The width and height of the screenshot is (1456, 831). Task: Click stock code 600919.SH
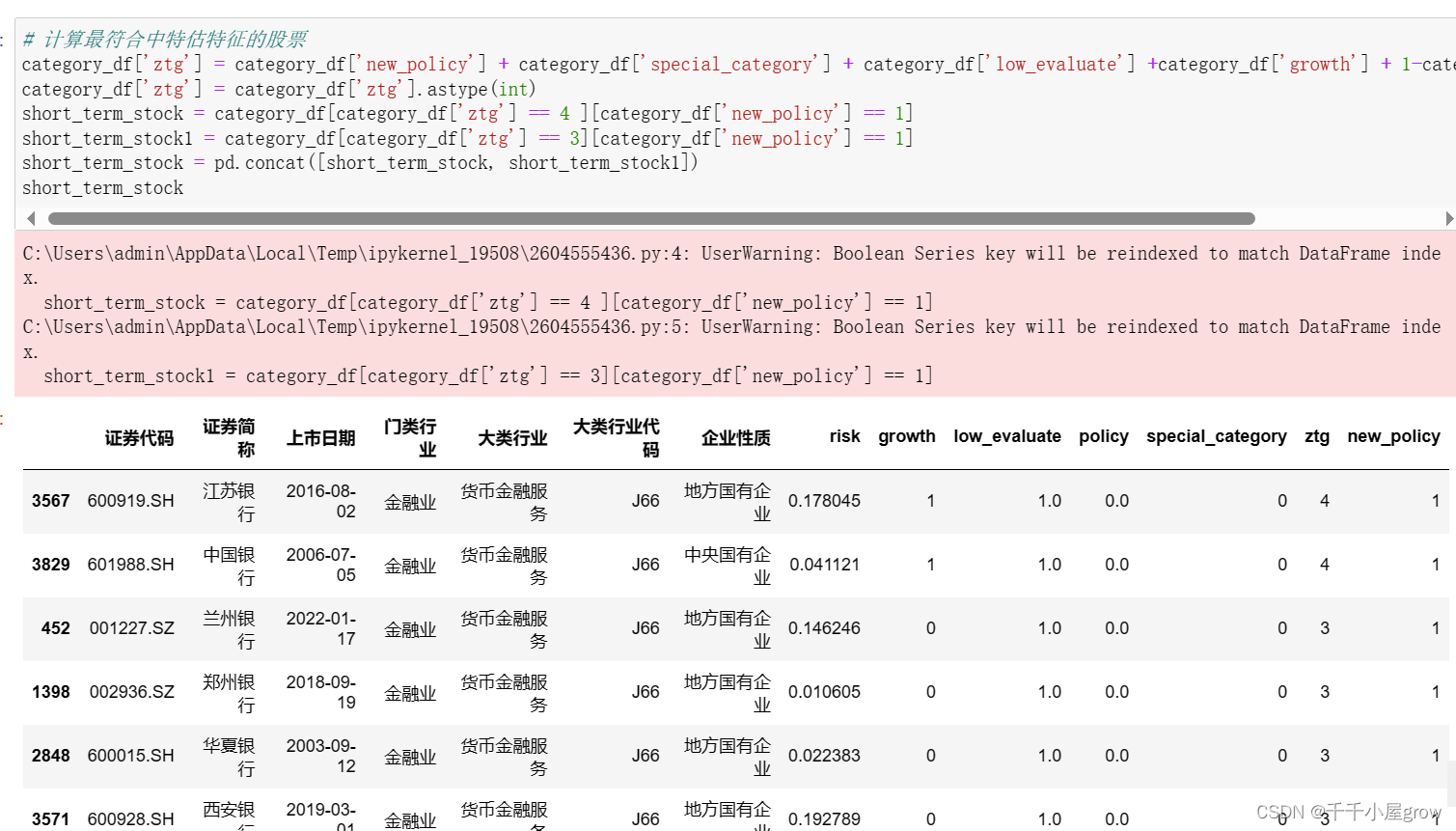pyautogui.click(x=131, y=501)
